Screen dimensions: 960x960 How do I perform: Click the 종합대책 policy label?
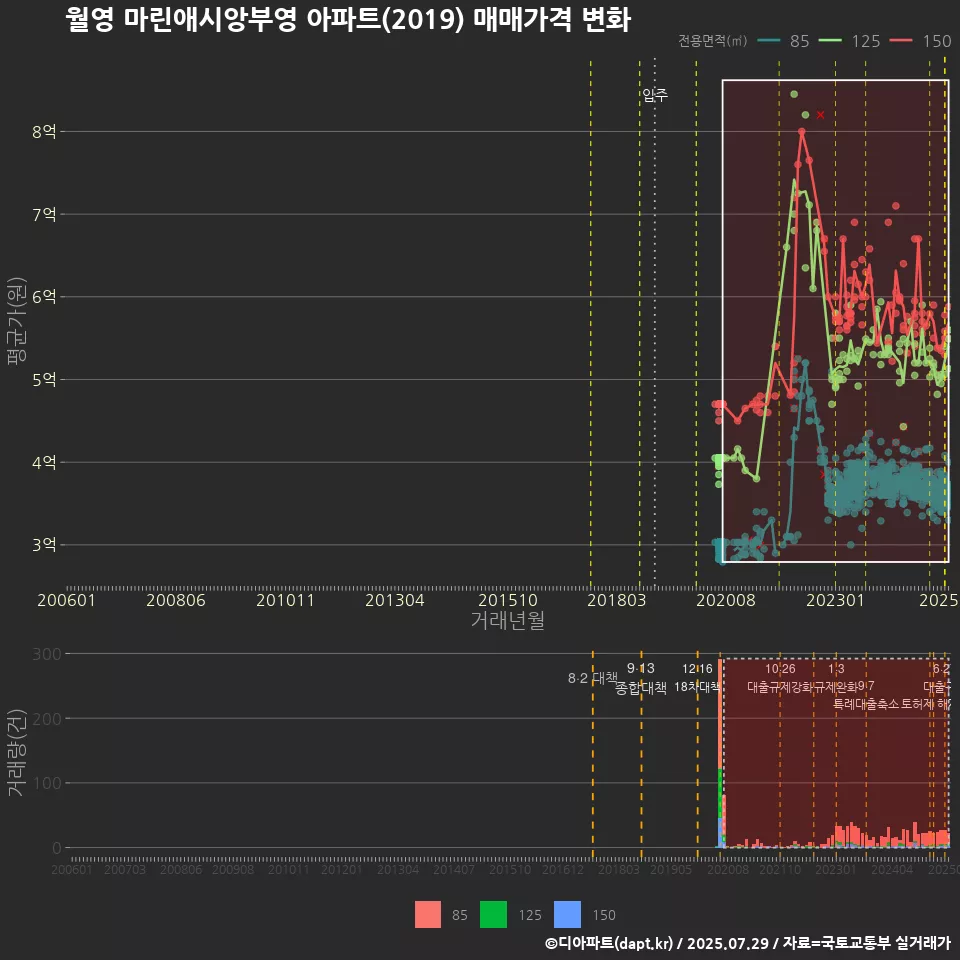click(640, 688)
